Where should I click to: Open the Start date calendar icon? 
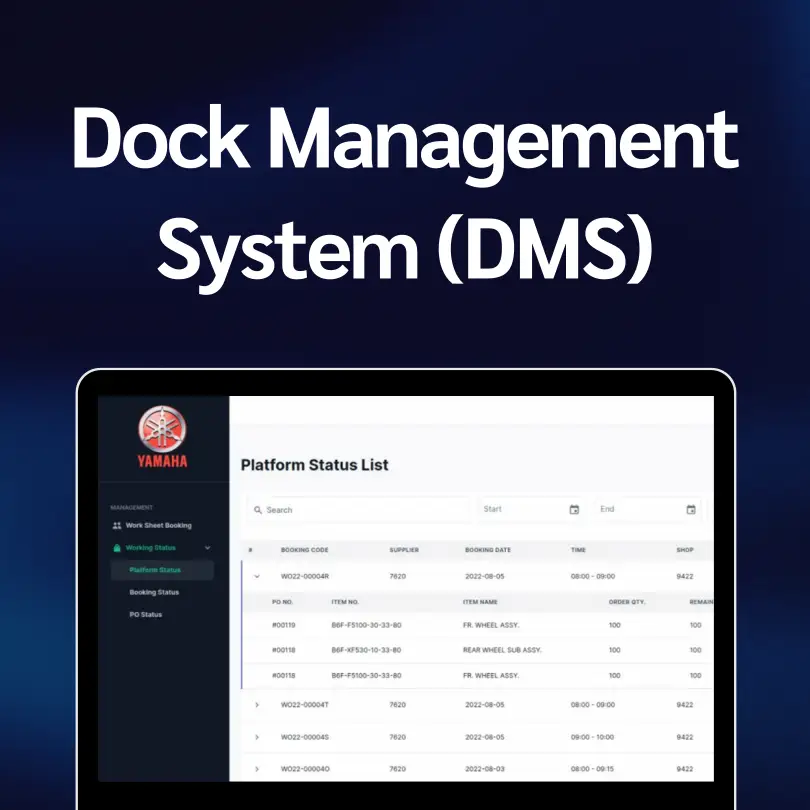tap(574, 509)
